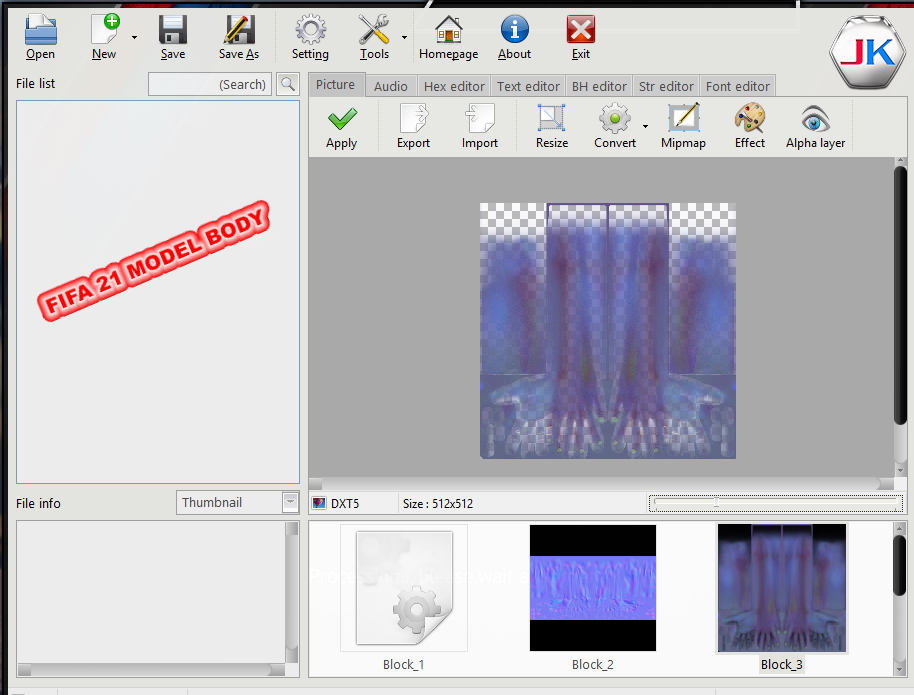The height and width of the screenshot is (695, 914).
Task: Click the picture preview horizontal scrollbar
Action: click(x=601, y=483)
